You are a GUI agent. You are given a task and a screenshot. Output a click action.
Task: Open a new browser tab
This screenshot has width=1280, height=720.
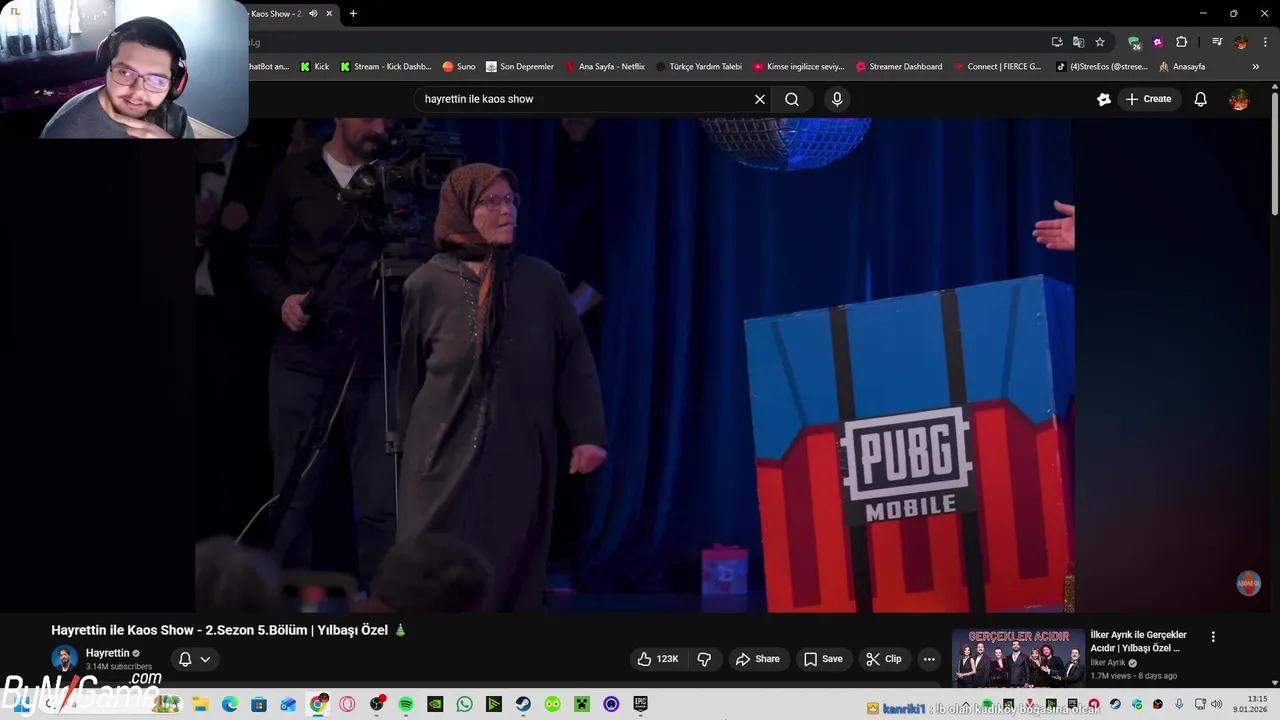(353, 14)
